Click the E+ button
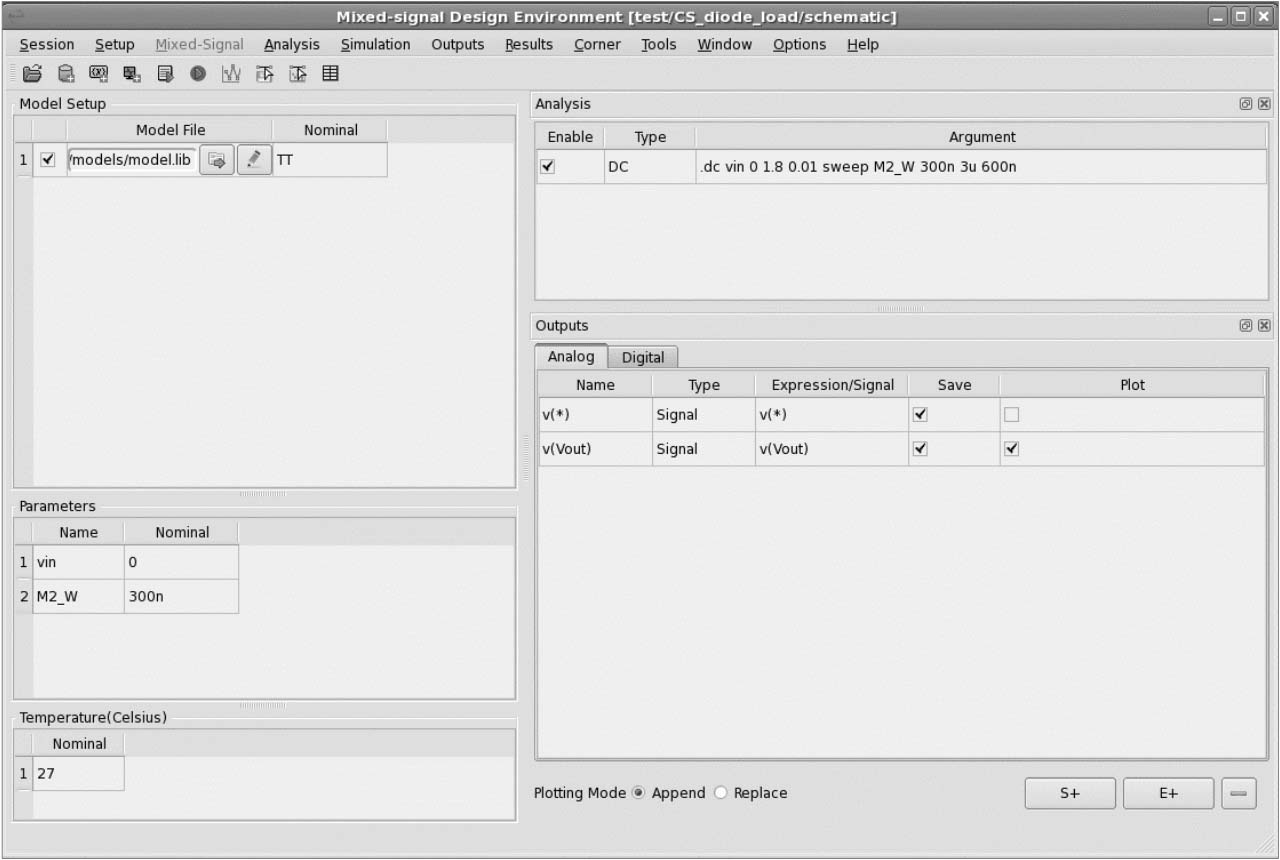 (1168, 793)
